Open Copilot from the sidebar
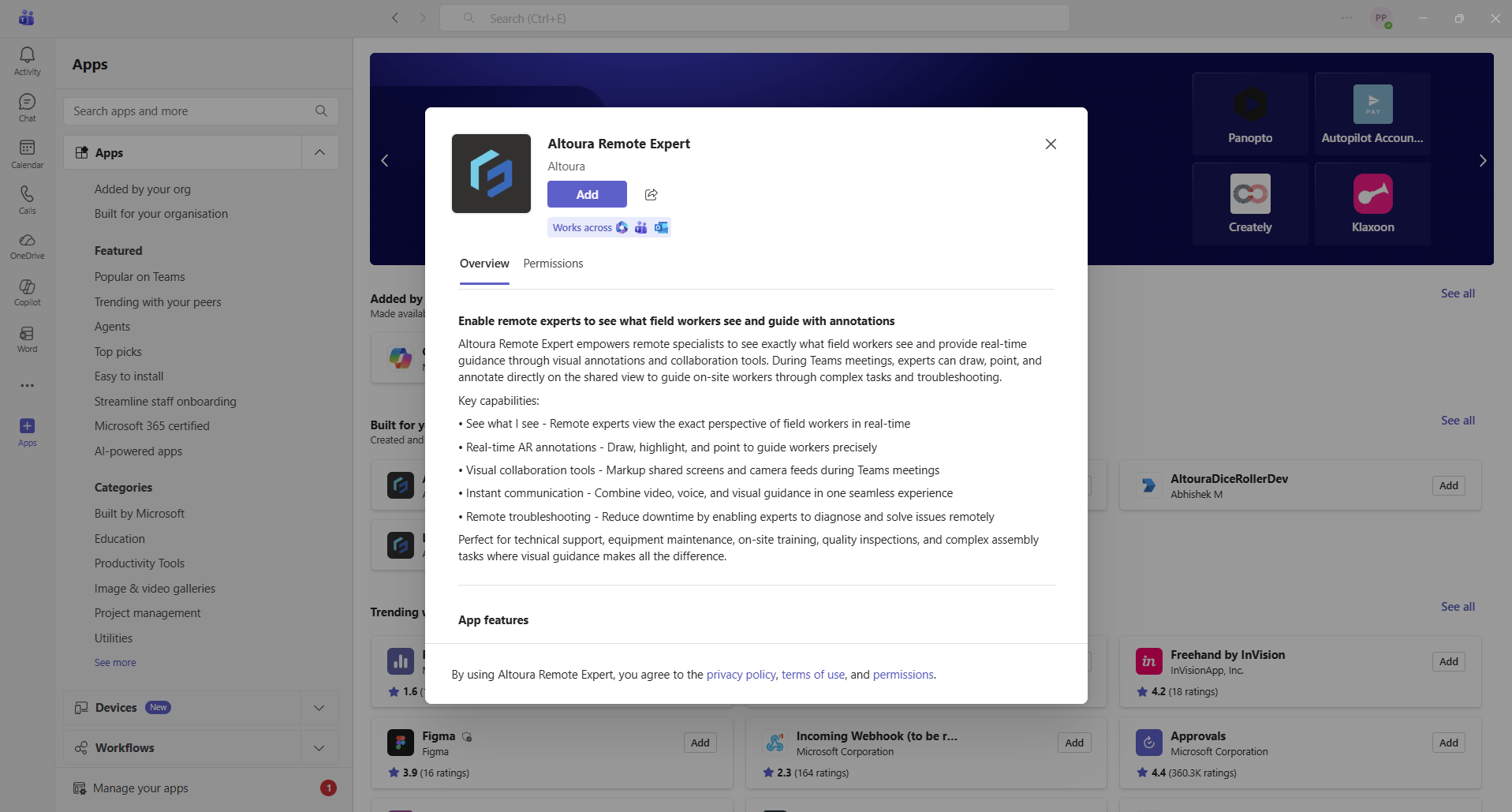The image size is (1512, 812). click(27, 292)
